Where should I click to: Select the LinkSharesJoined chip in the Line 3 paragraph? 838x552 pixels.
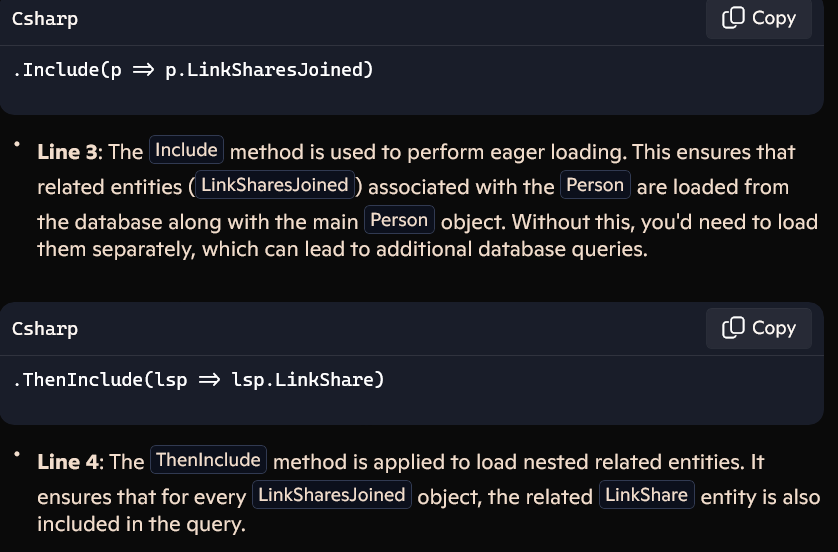coord(275,185)
